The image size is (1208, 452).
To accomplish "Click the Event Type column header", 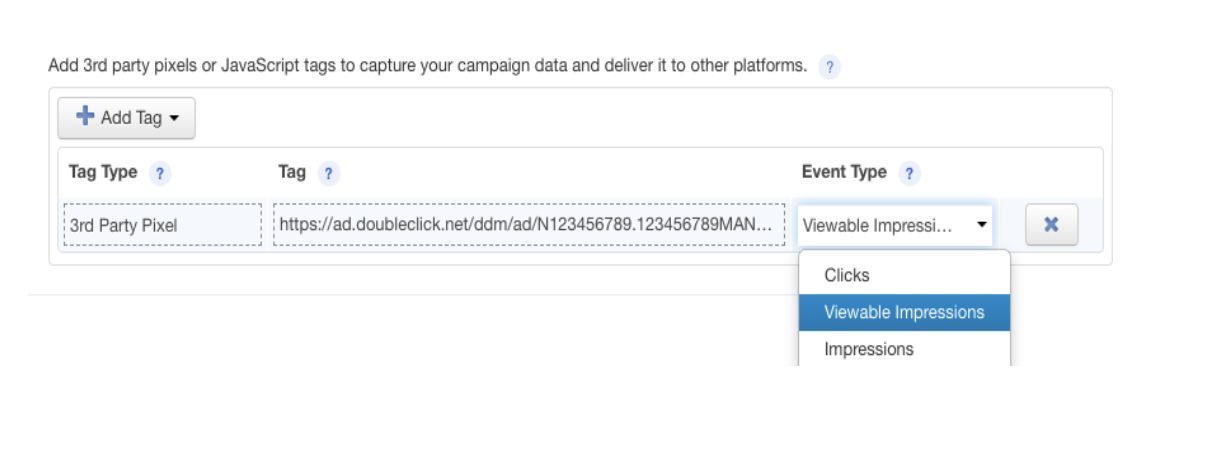I will (x=844, y=172).
